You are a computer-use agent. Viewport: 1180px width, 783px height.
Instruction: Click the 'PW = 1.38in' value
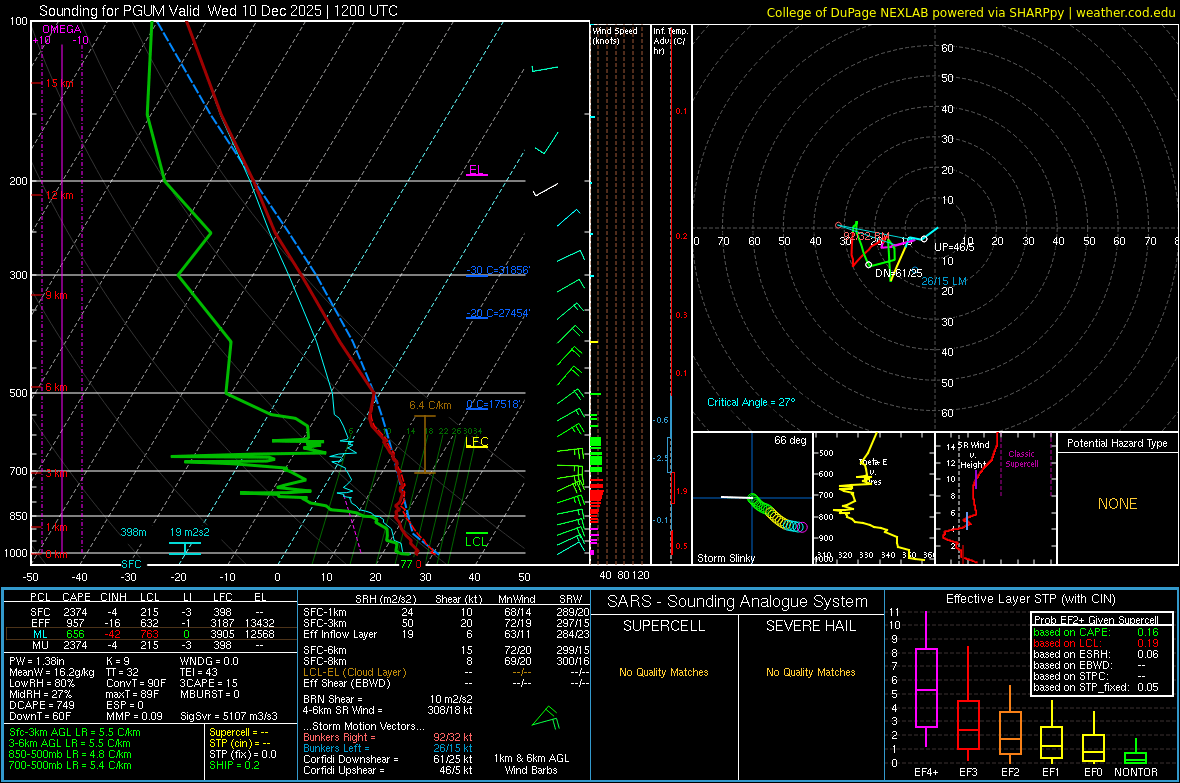pyautogui.click(x=36, y=661)
